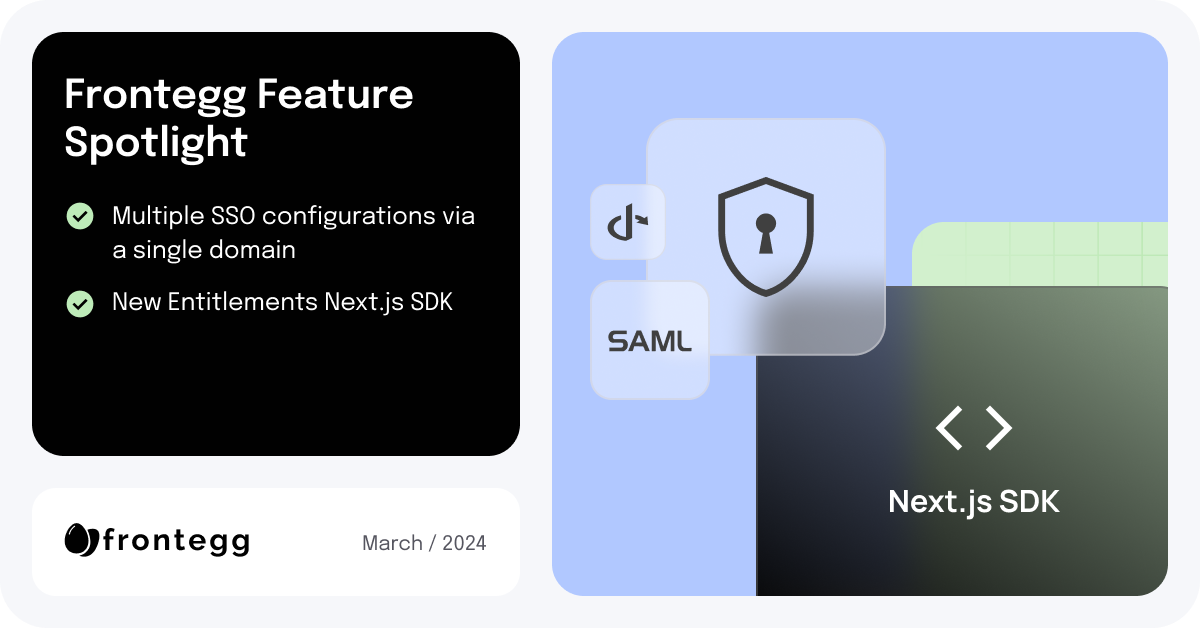The image size is (1200, 628).
Task: Click the SAML logo tile
Action: pyautogui.click(x=649, y=340)
